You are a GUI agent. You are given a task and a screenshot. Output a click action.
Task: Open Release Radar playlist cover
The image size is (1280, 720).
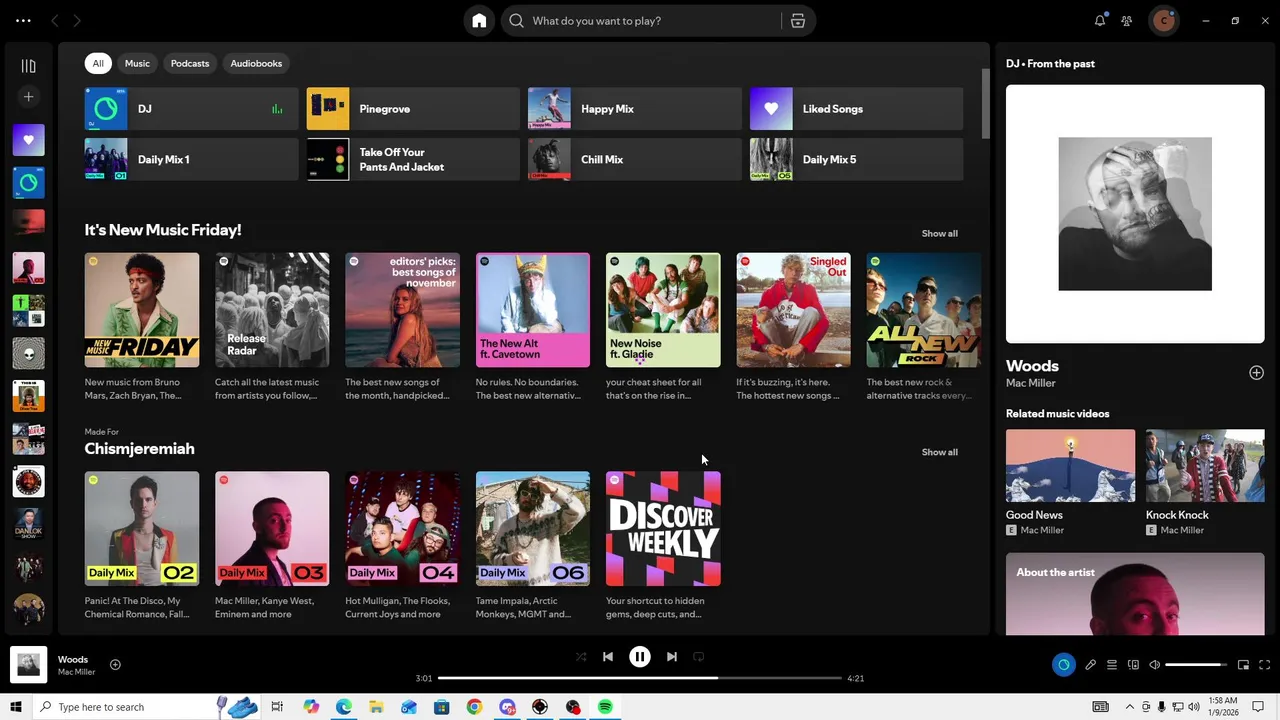point(272,310)
